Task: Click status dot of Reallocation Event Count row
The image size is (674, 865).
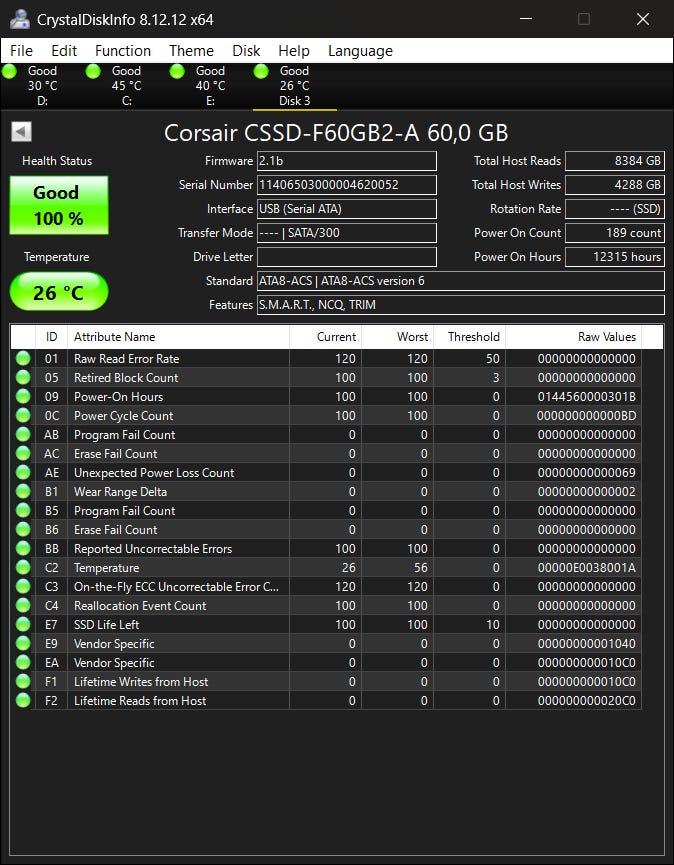Action: tap(23, 606)
